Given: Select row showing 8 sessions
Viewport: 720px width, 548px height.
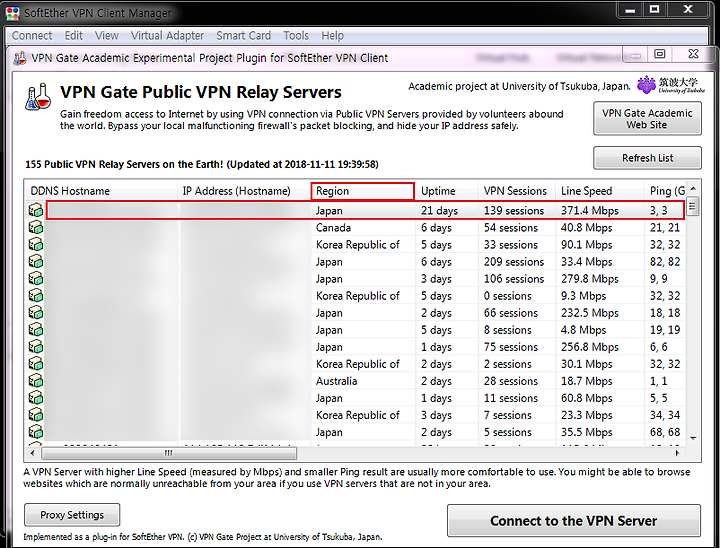Looking at the screenshot, I should coord(356,330).
